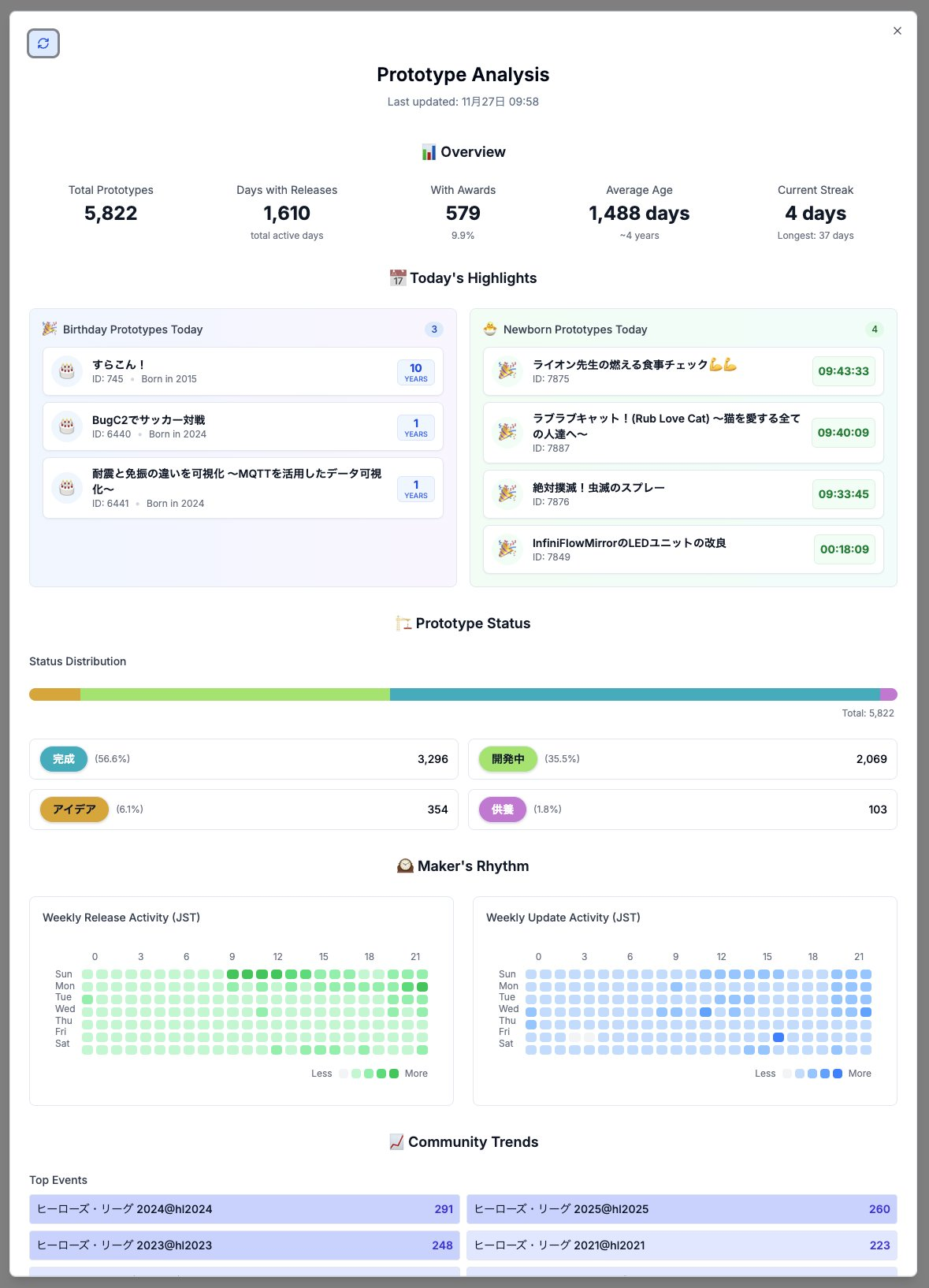This screenshot has width=929, height=1288.
Task: Click the refresh analysis icon button
Action: 43,43
